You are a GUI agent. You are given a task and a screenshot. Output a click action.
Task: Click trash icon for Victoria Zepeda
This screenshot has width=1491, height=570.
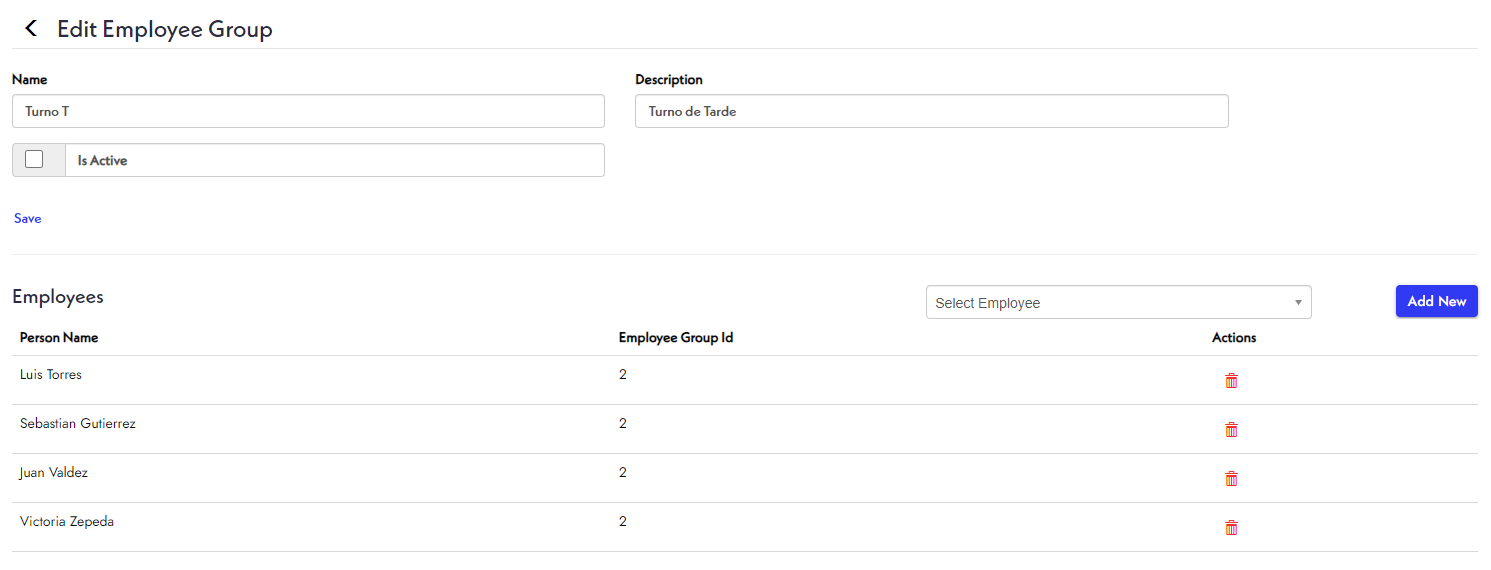coord(1231,528)
